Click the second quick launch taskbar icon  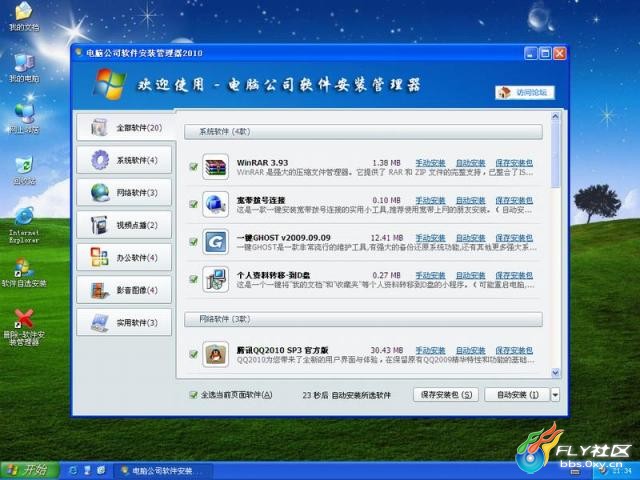87,471
